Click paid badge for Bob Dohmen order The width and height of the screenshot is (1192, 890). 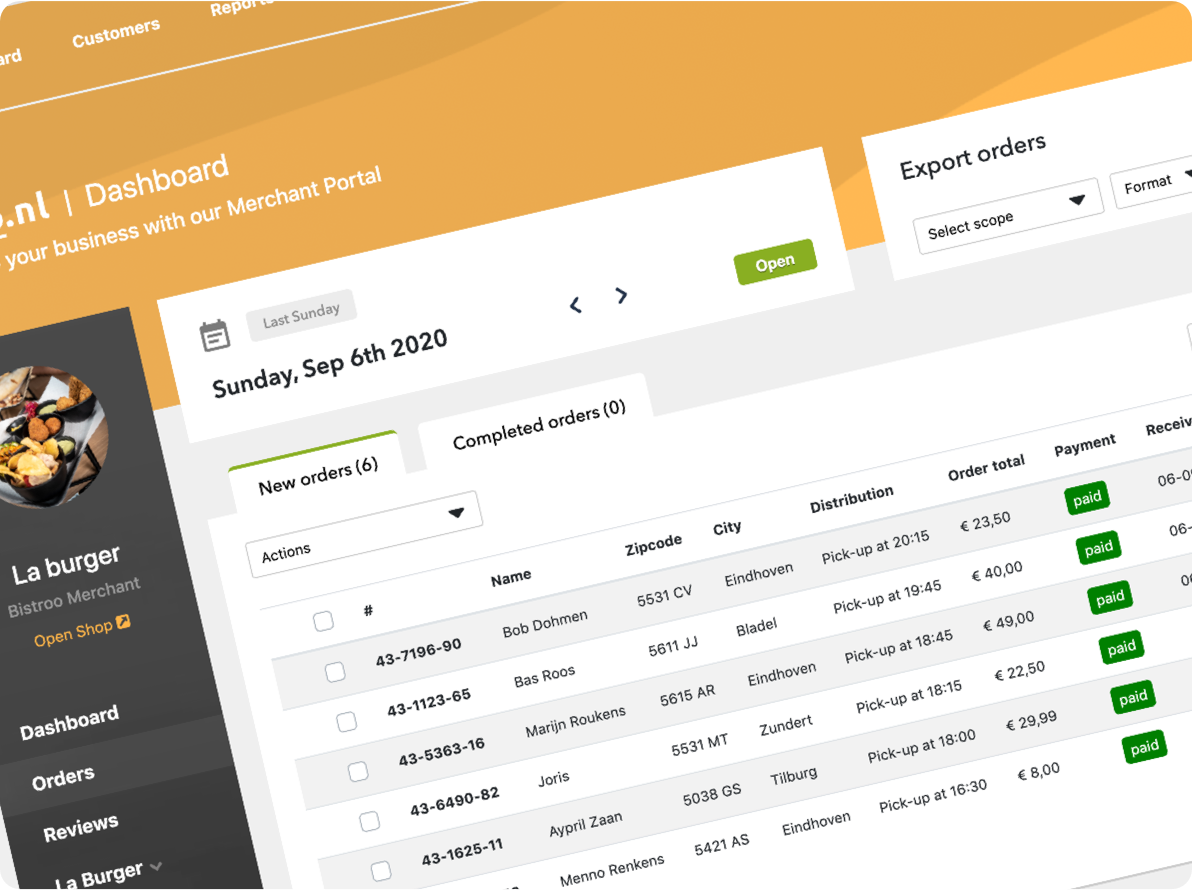[1087, 498]
